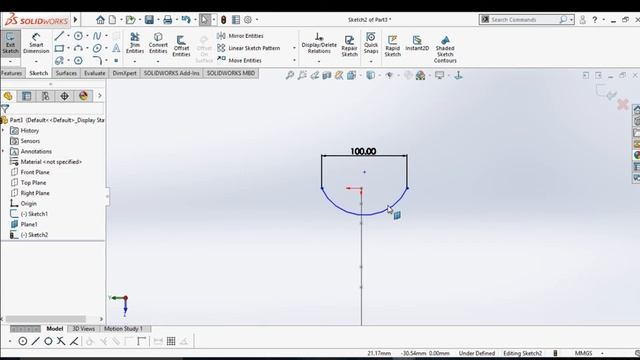Click Convert Entities tool
The height and width of the screenshot is (360, 640).
[158, 43]
